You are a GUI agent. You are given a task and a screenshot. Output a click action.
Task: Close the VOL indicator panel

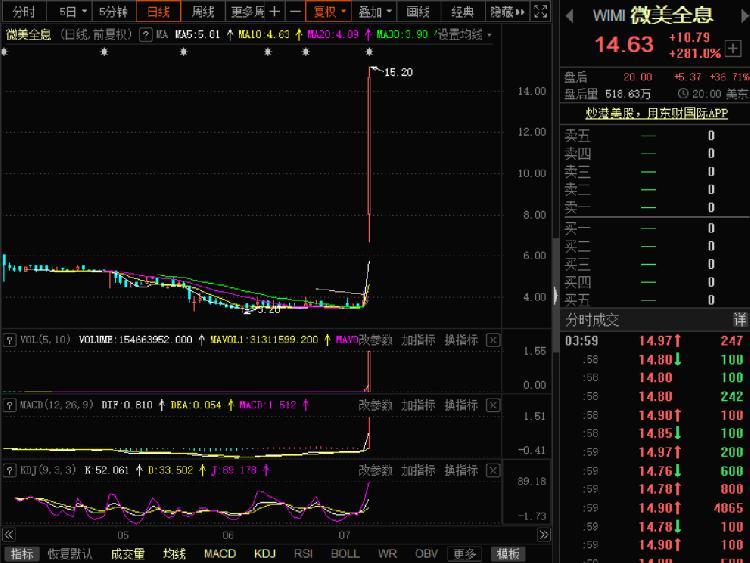pyautogui.click(x=493, y=340)
